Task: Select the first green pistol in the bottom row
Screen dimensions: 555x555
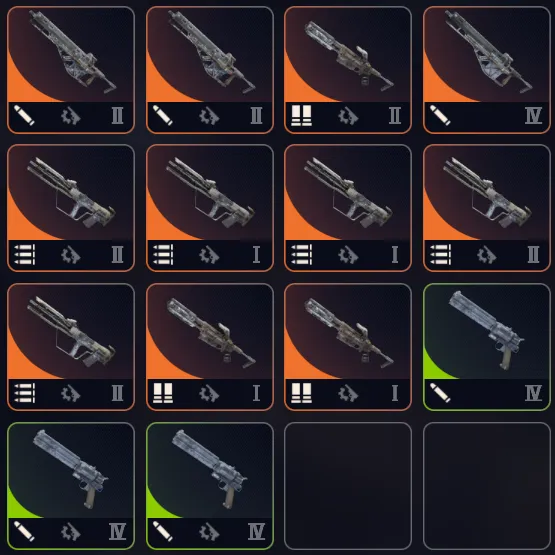Action: tap(71, 486)
